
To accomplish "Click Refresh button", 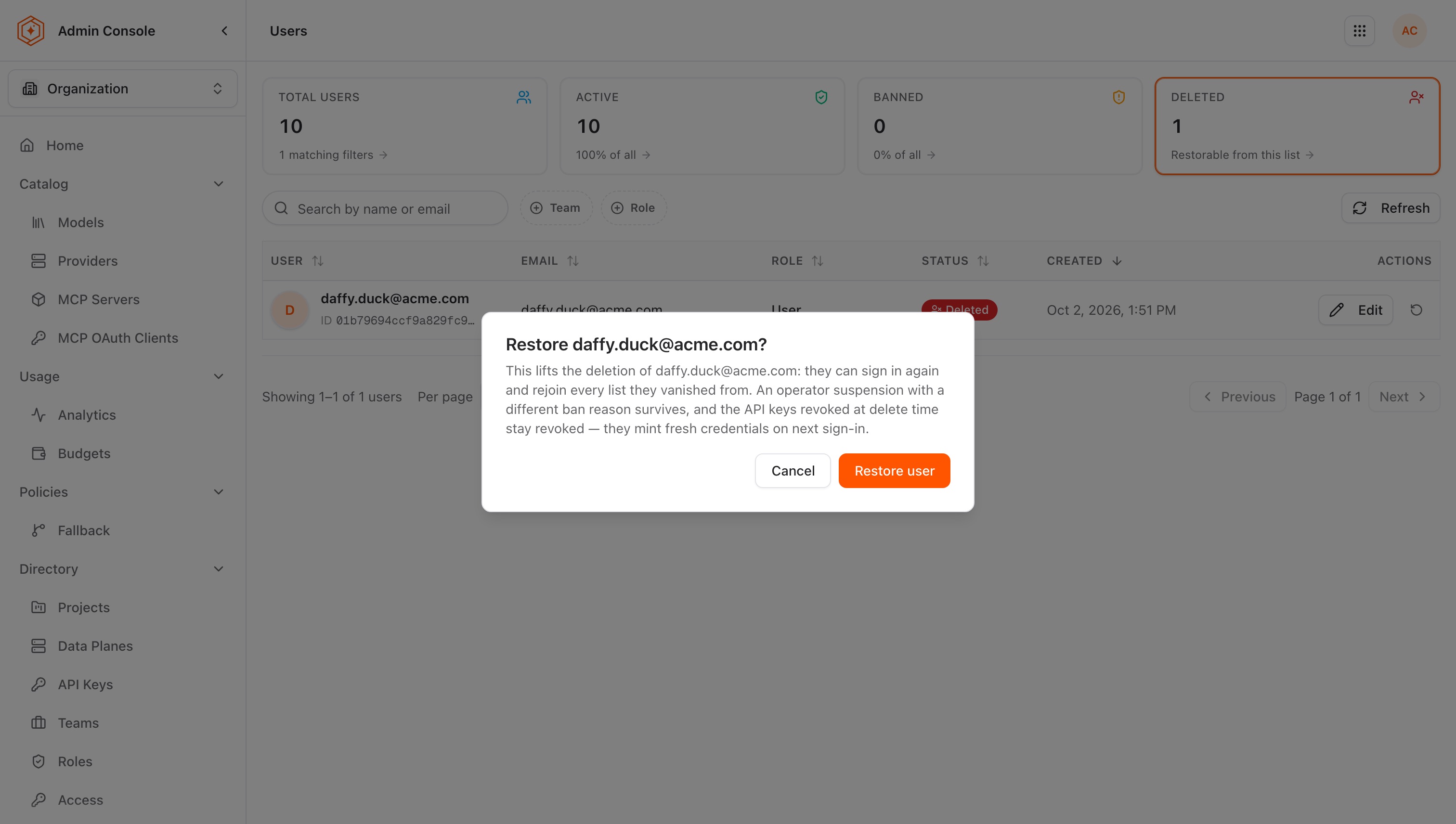I will (1391, 208).
